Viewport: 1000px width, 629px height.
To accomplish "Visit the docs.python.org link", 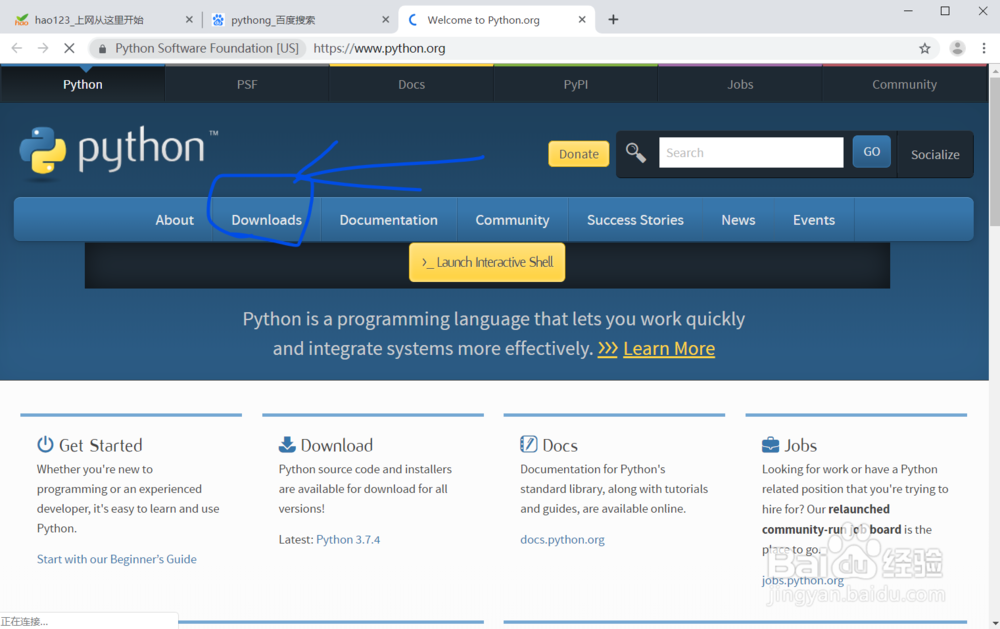I will pyautogui.click(x=562, y=539).
